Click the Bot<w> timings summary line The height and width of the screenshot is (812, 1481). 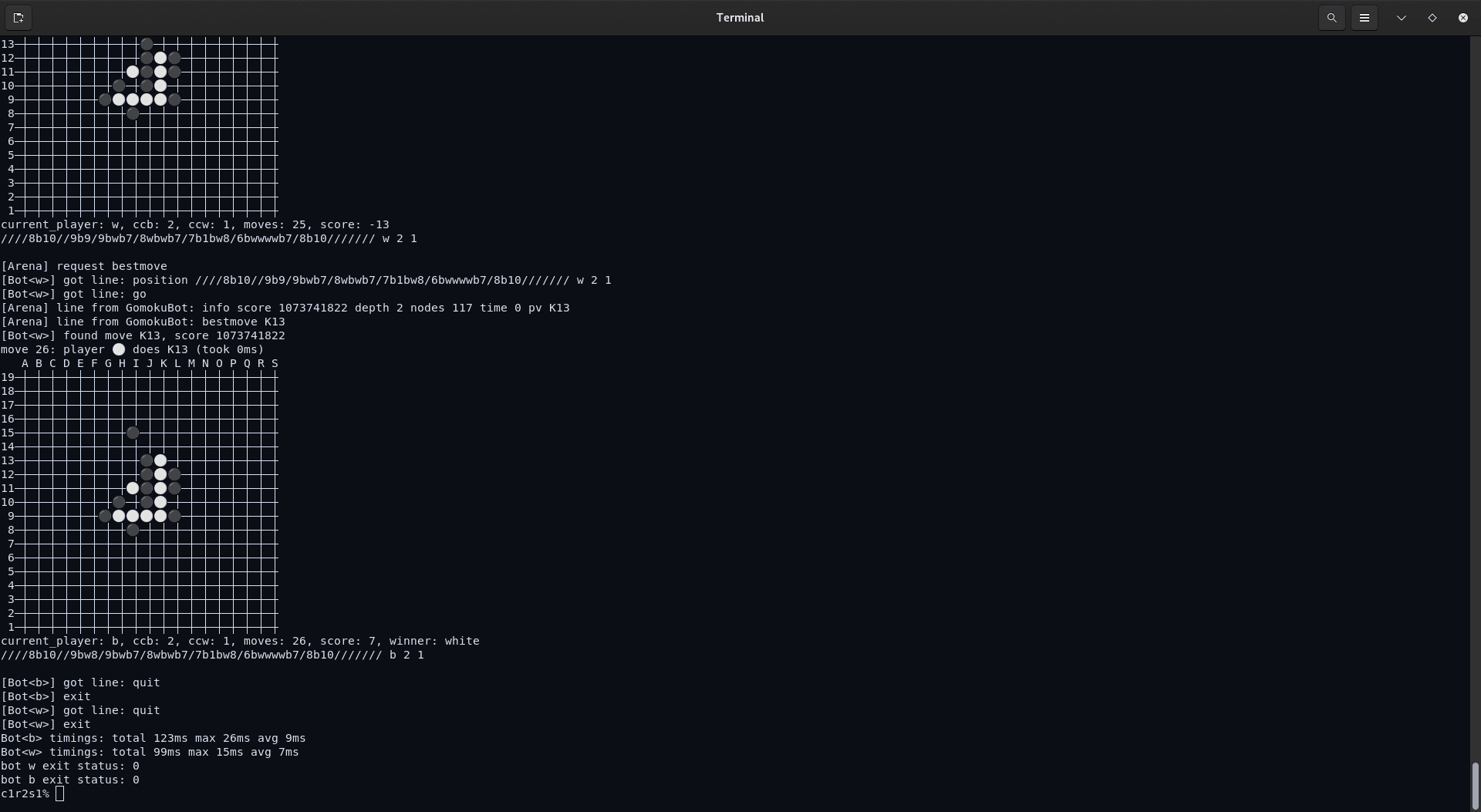click(x=152, y=752)
